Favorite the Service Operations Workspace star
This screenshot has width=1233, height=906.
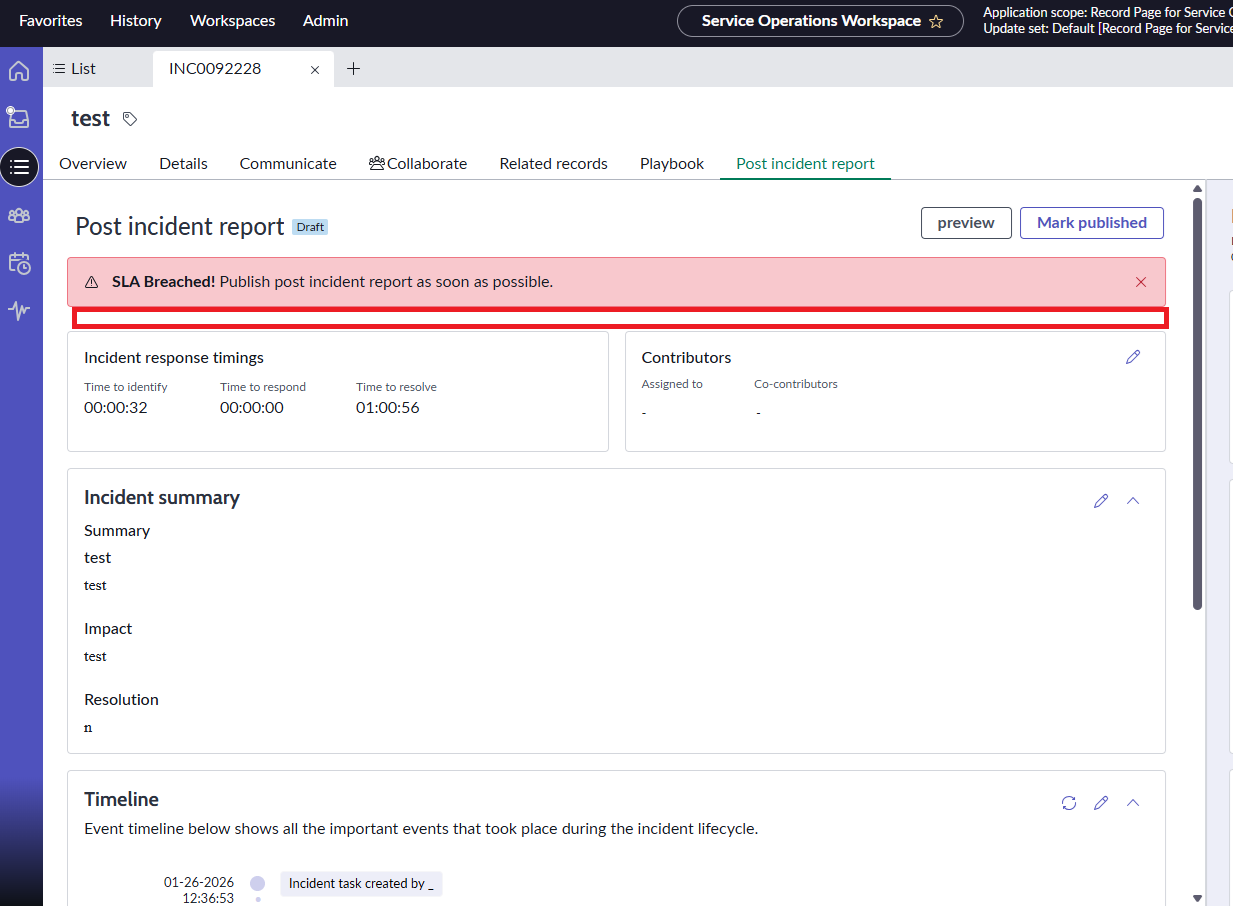[x=936, y=21]
